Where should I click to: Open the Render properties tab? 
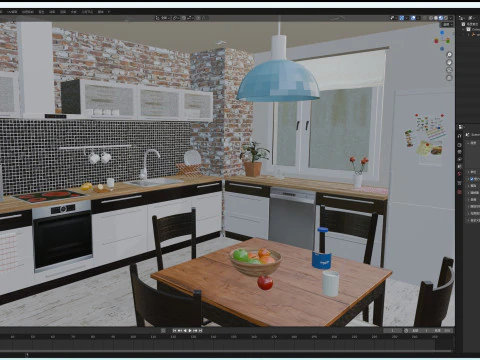[459, 145]
